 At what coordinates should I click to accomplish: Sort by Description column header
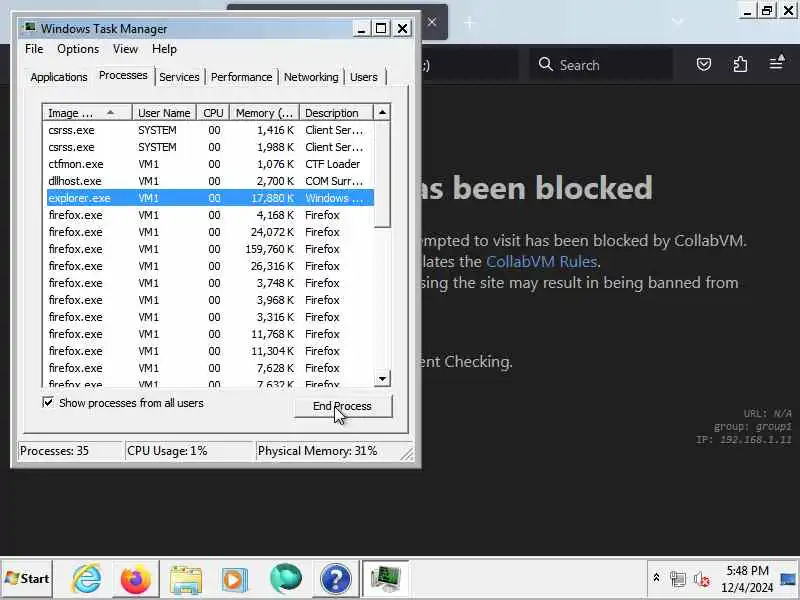(x=336, y=113)
